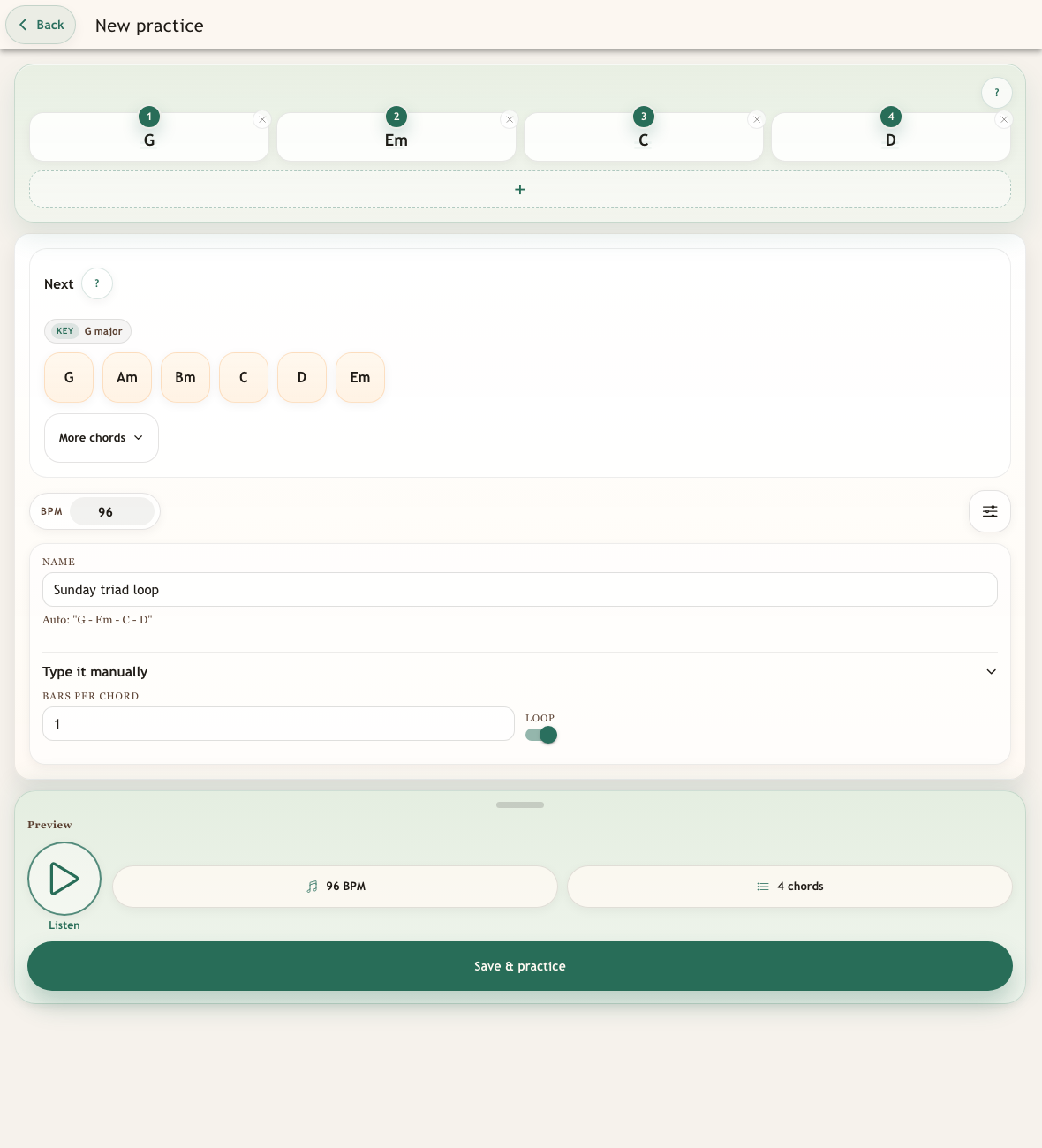Focus the Name field Sunday triad loop
Screen dimensions: 1042x1148
point(520,590)
